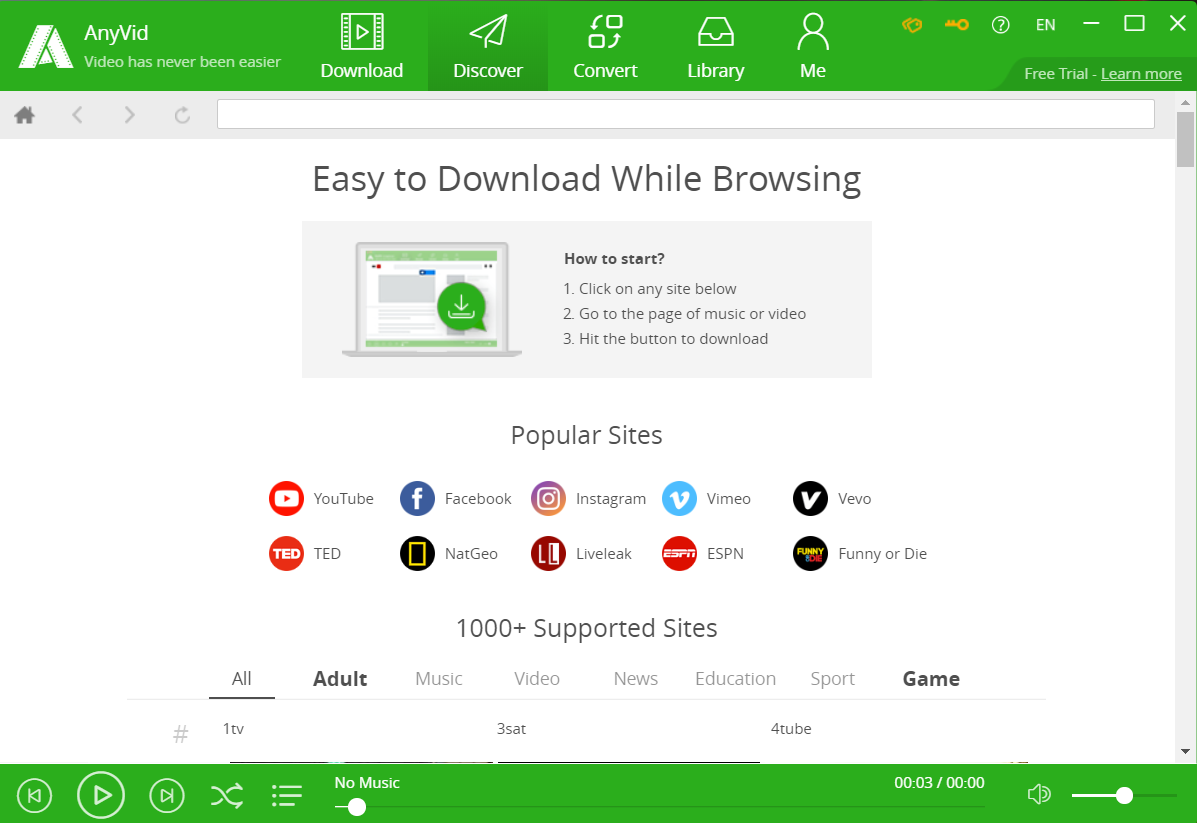This screenshot has height=823, width=1197.
Task: Open the Help question mark icon
Action: point(1000,25)
